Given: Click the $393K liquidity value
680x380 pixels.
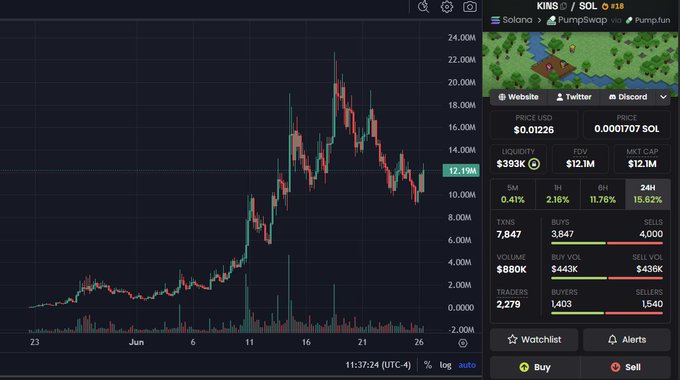Looking at the screenshot, I should coord(511,164).
